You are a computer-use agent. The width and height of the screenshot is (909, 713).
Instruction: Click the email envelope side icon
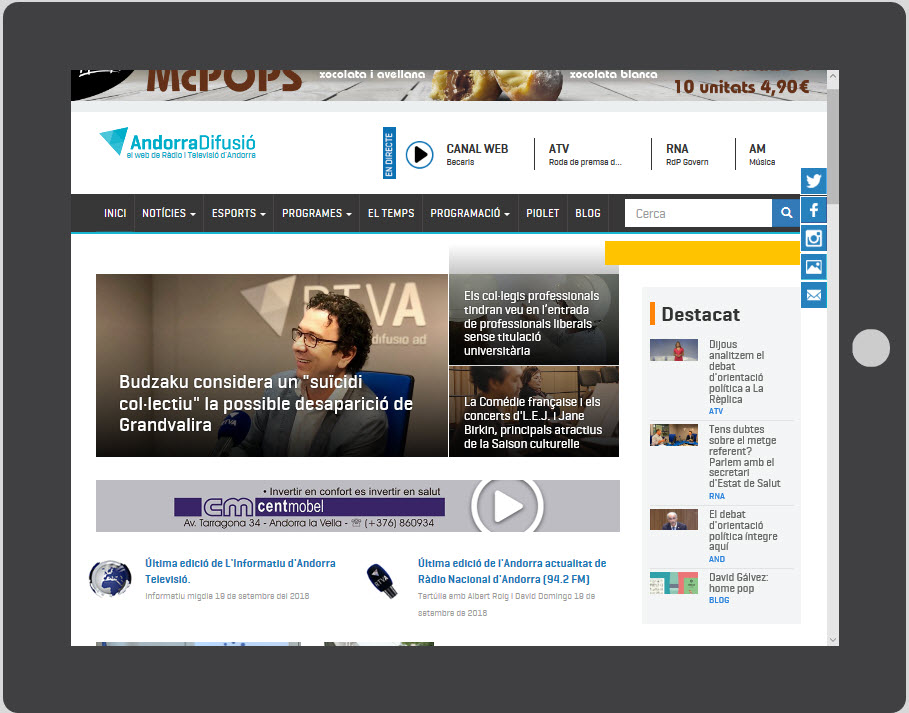pos(814,295)
